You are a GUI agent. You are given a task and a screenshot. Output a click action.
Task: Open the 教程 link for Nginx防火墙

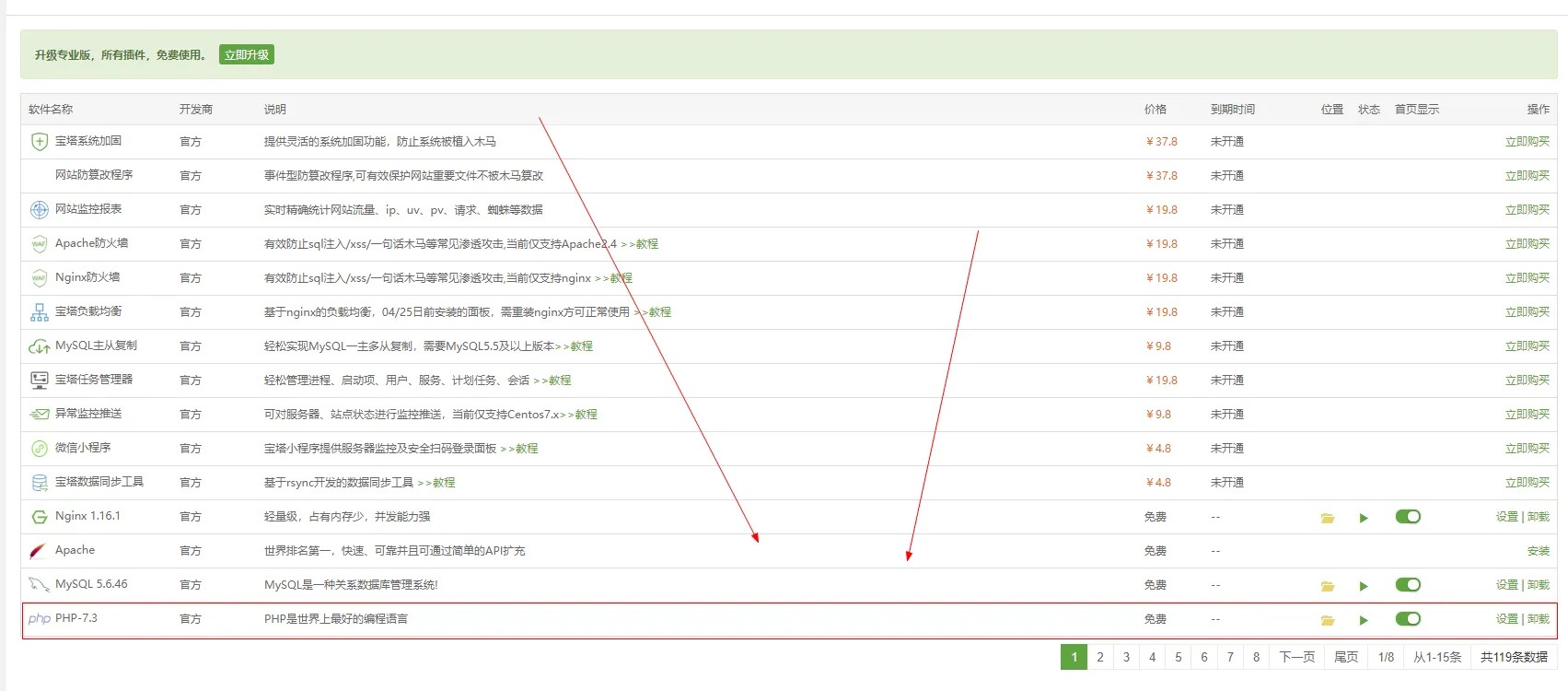(x=614, y=278)
